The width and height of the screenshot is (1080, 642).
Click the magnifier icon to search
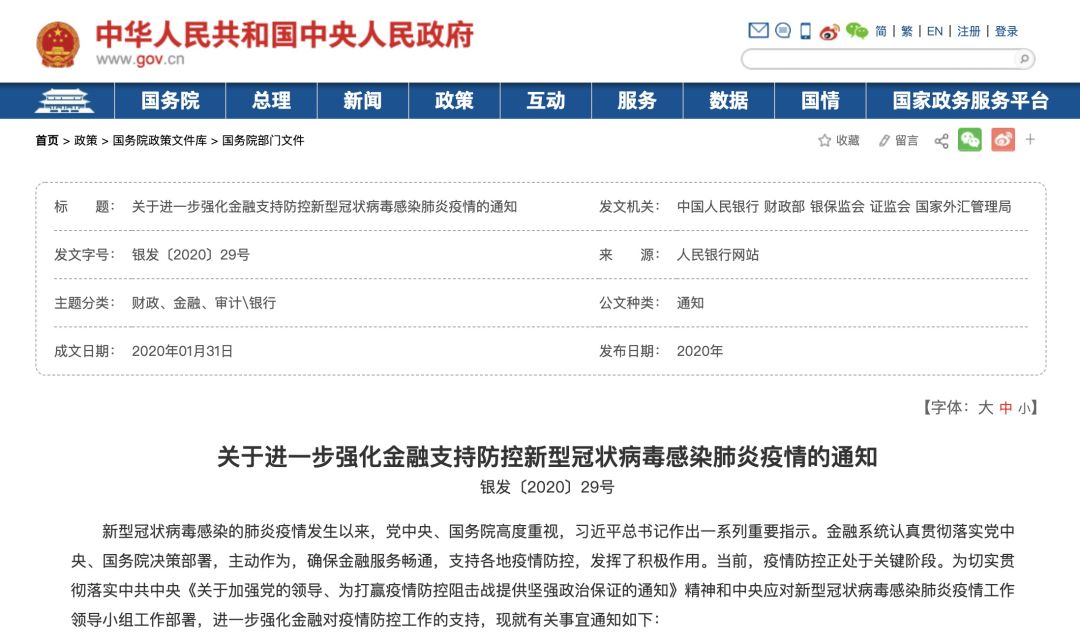1025,62
